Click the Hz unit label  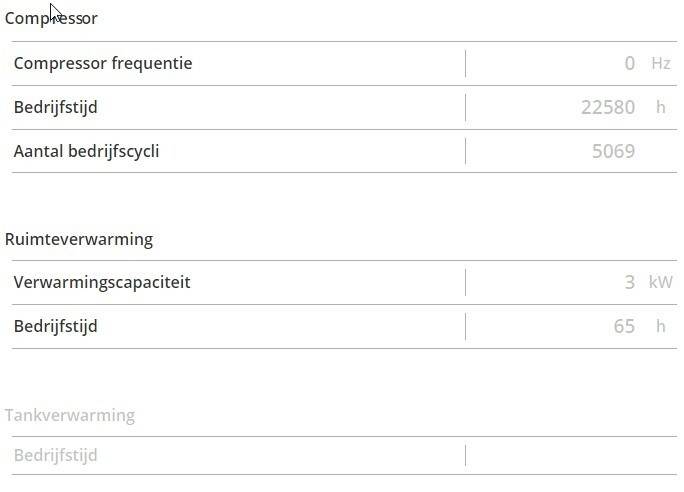point(660,64)
